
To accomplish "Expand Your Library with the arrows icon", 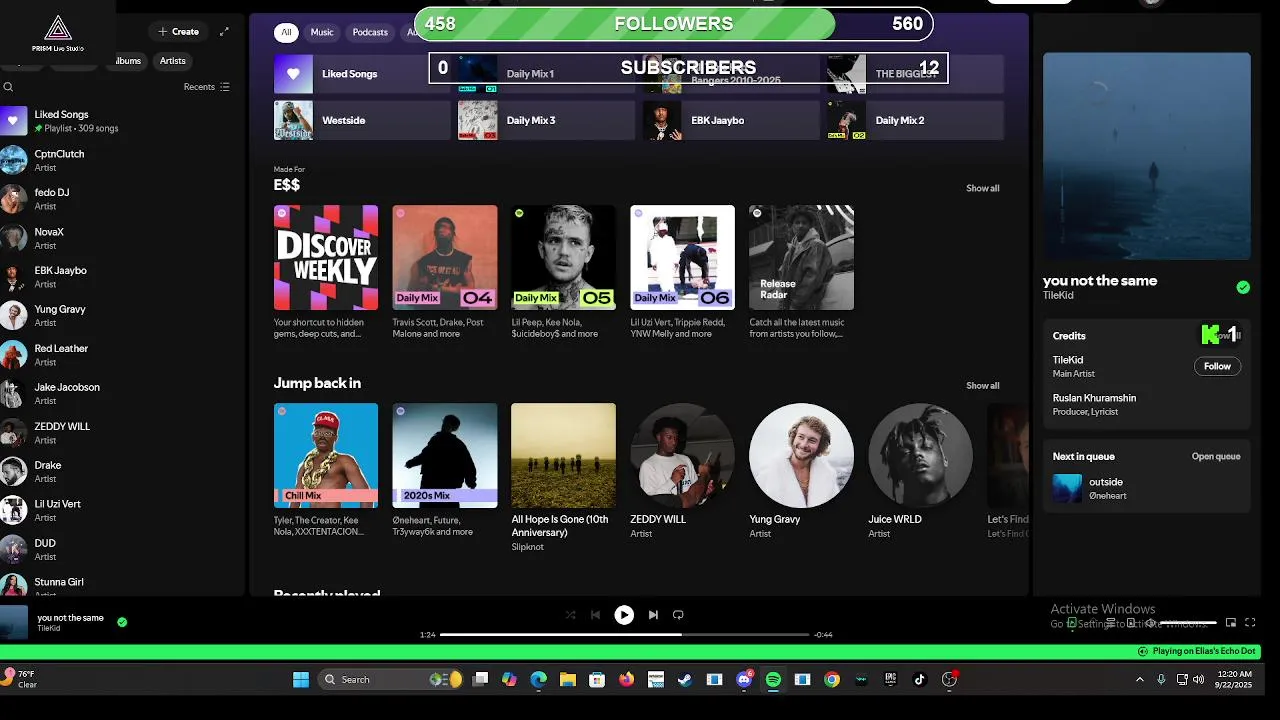I will tap(224, 31).
